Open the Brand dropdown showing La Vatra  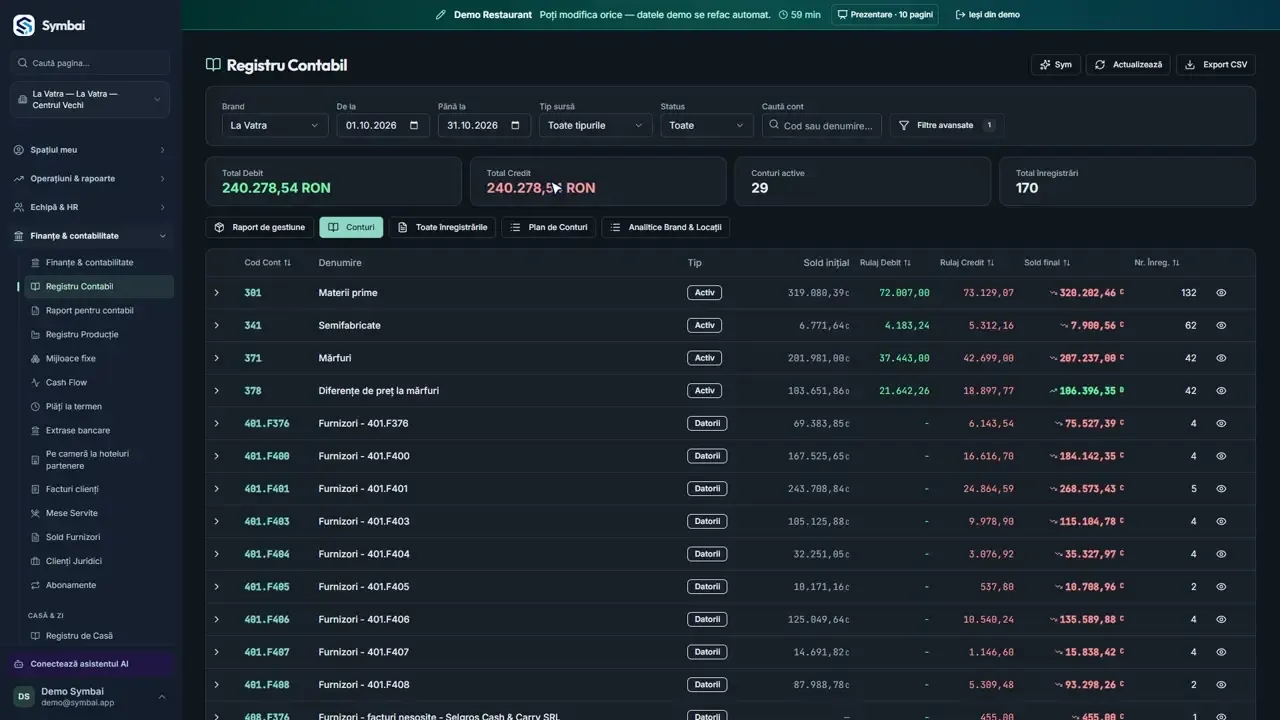click(x=275, y=125)
